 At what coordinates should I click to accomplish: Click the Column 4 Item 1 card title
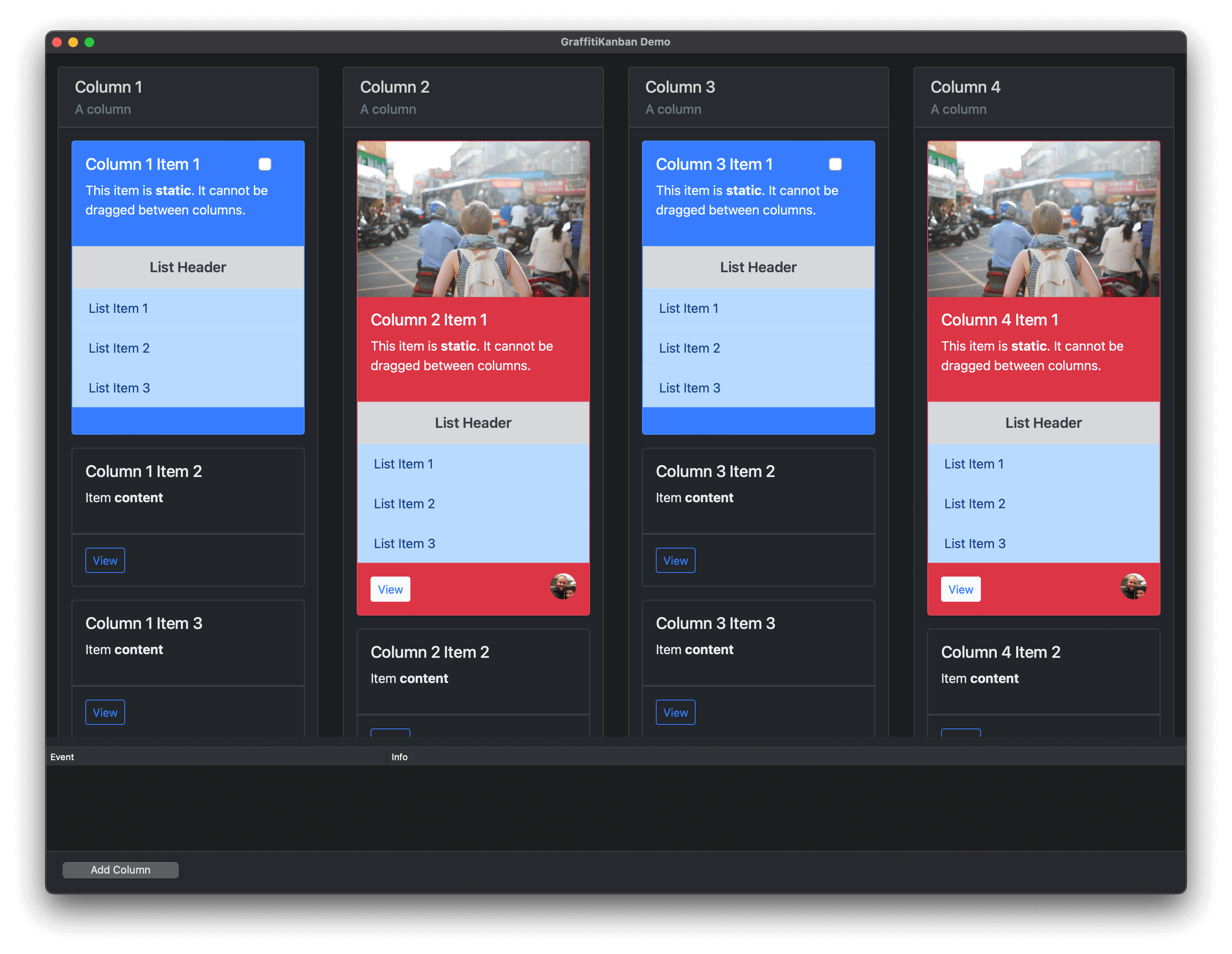pos(999,320)
